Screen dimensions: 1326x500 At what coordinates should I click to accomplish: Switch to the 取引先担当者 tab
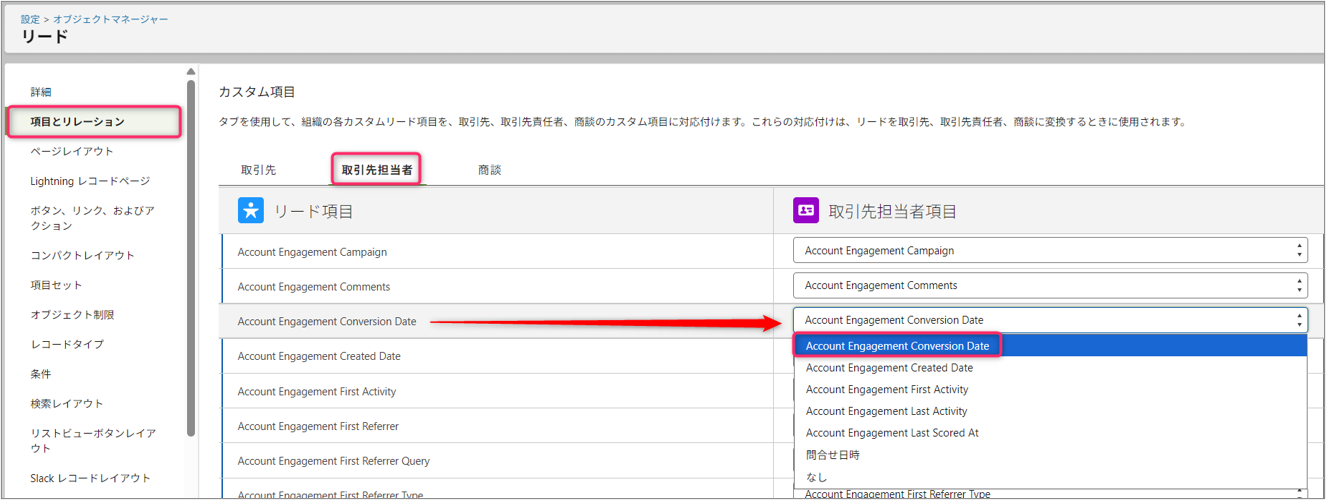pos(377,170)
